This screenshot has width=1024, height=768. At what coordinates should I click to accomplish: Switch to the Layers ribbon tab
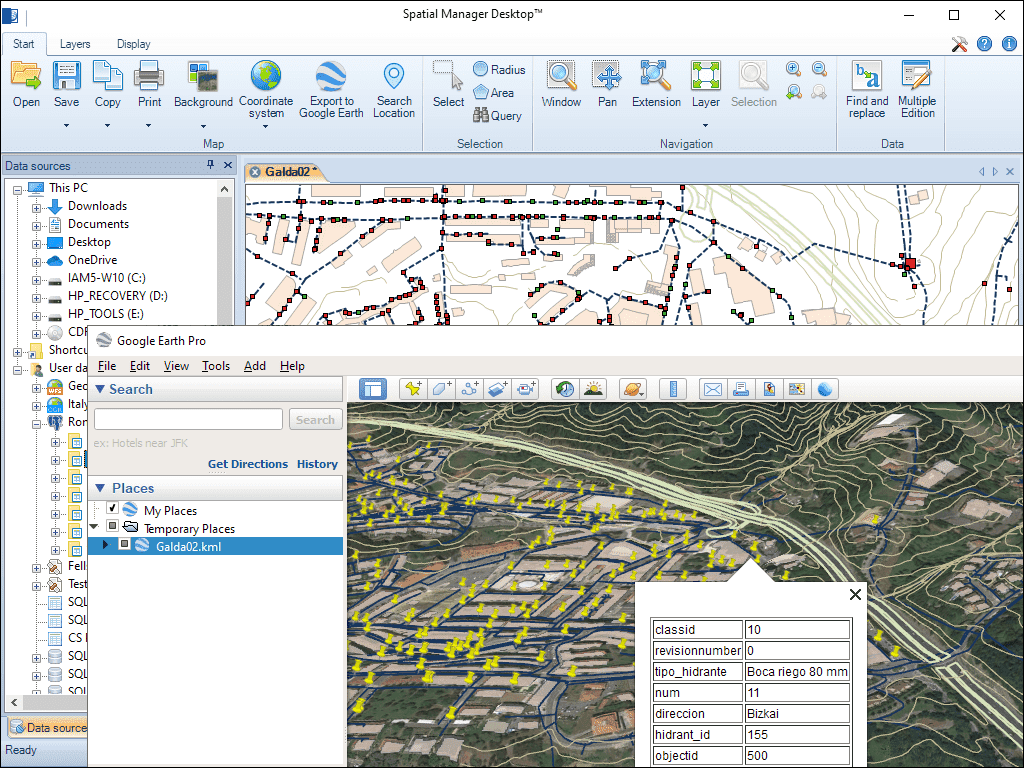click(x=75, y=44)
